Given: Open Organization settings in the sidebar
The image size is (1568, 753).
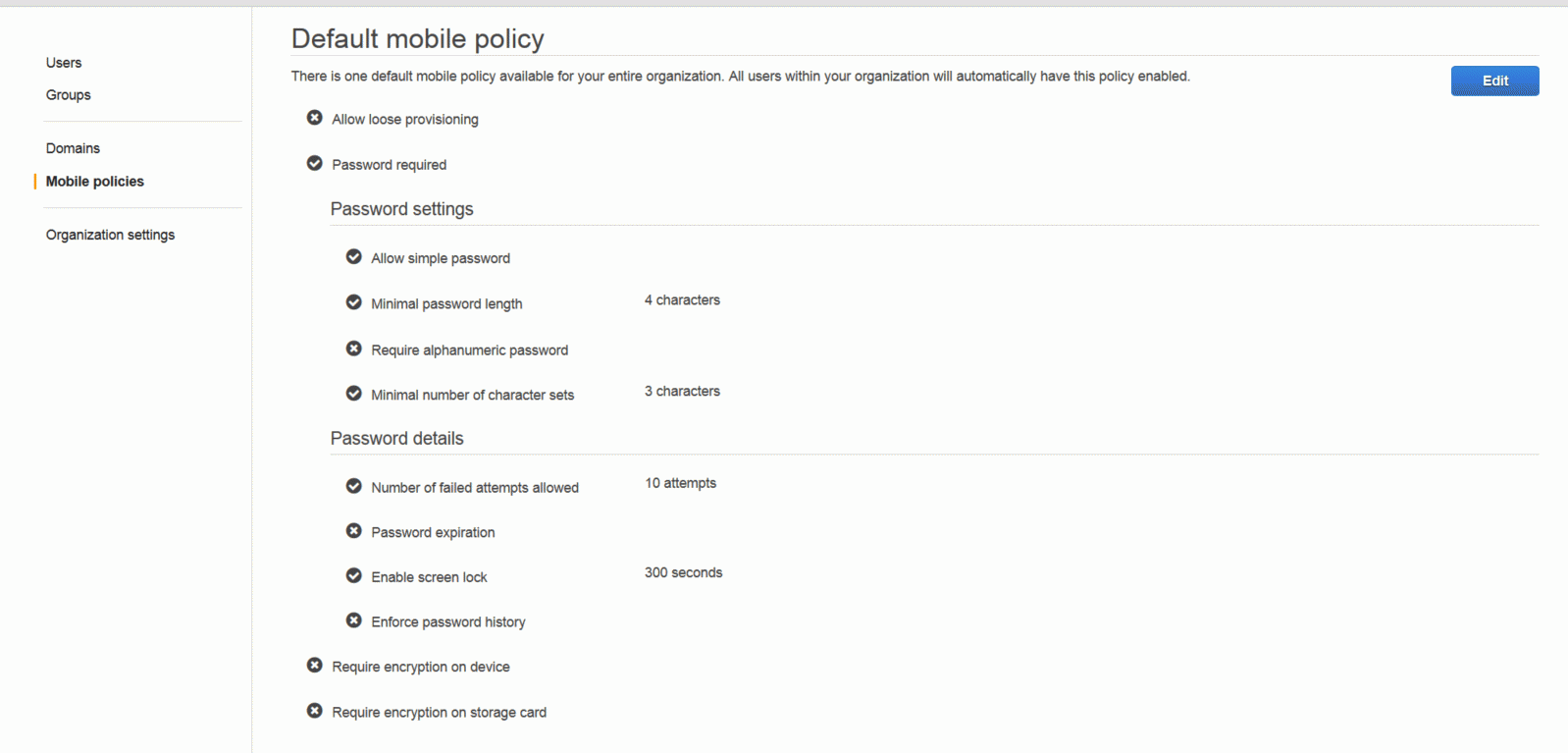Looking at the screenshot, I should pos(110,235).
